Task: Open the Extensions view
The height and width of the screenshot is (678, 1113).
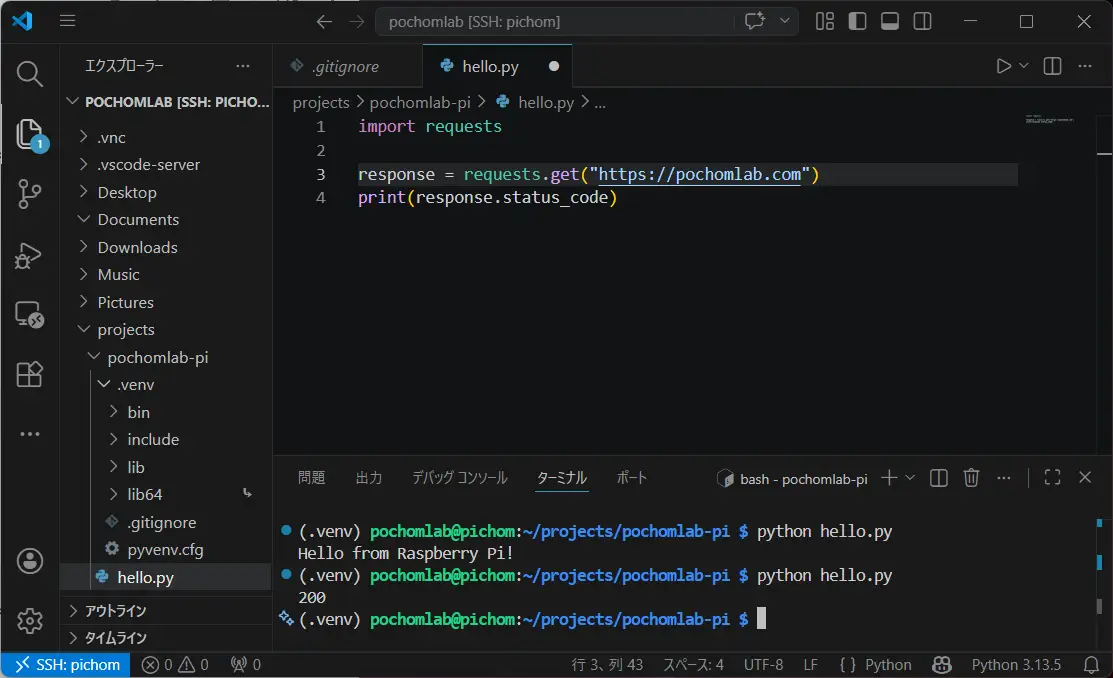Action: (29, 374)
